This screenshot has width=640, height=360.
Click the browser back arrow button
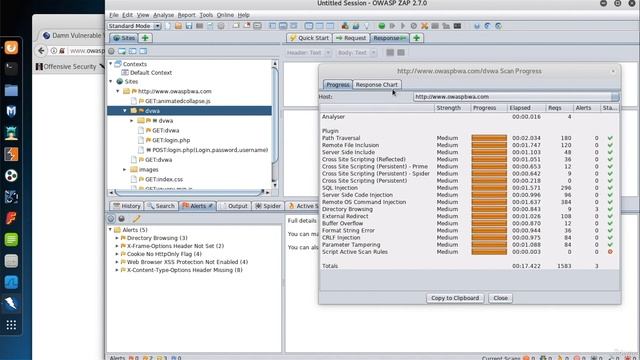point(41,51)
